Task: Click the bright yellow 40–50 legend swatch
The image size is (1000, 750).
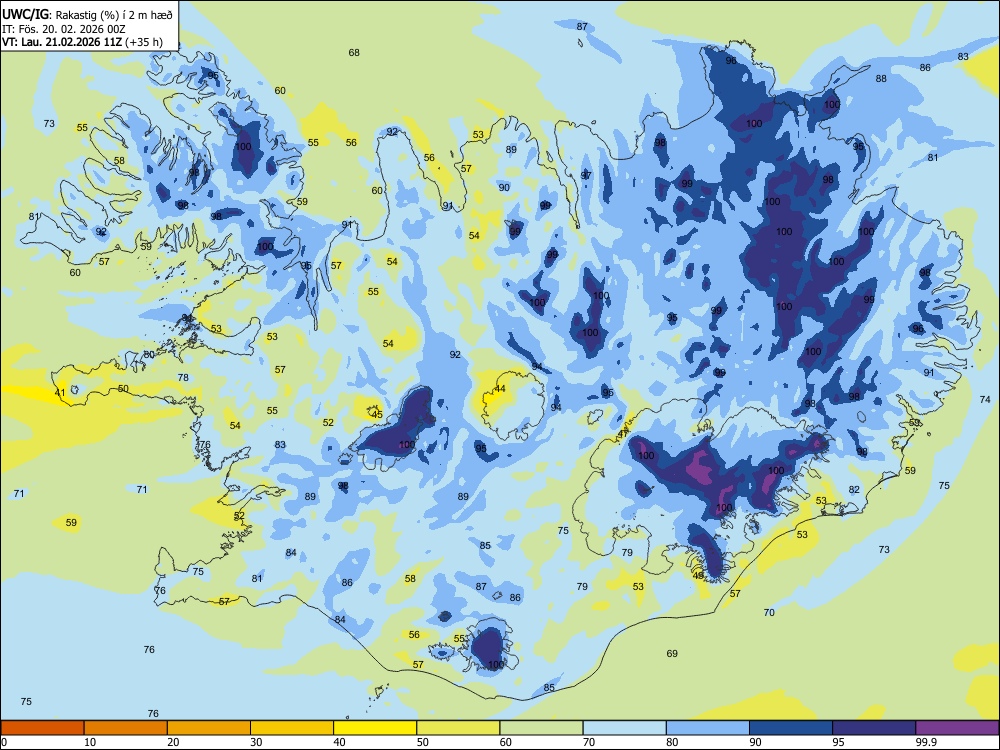Action: [375, 728]
